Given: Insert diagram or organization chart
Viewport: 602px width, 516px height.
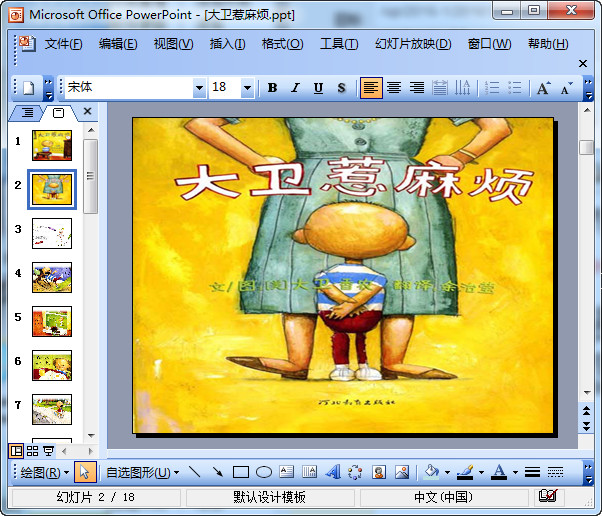Looking at the screenshot, I should [355, 472].
